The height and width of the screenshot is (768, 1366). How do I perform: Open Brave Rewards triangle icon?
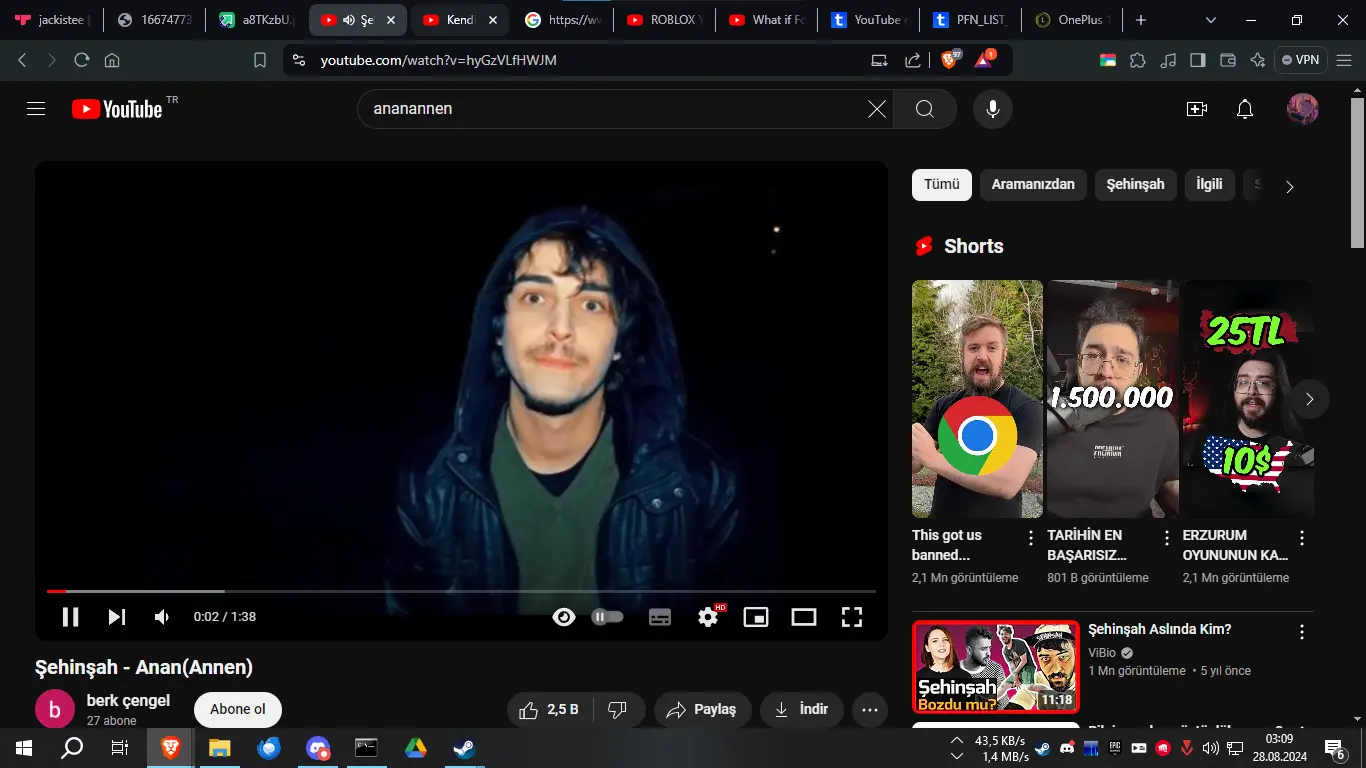(984, 60)
